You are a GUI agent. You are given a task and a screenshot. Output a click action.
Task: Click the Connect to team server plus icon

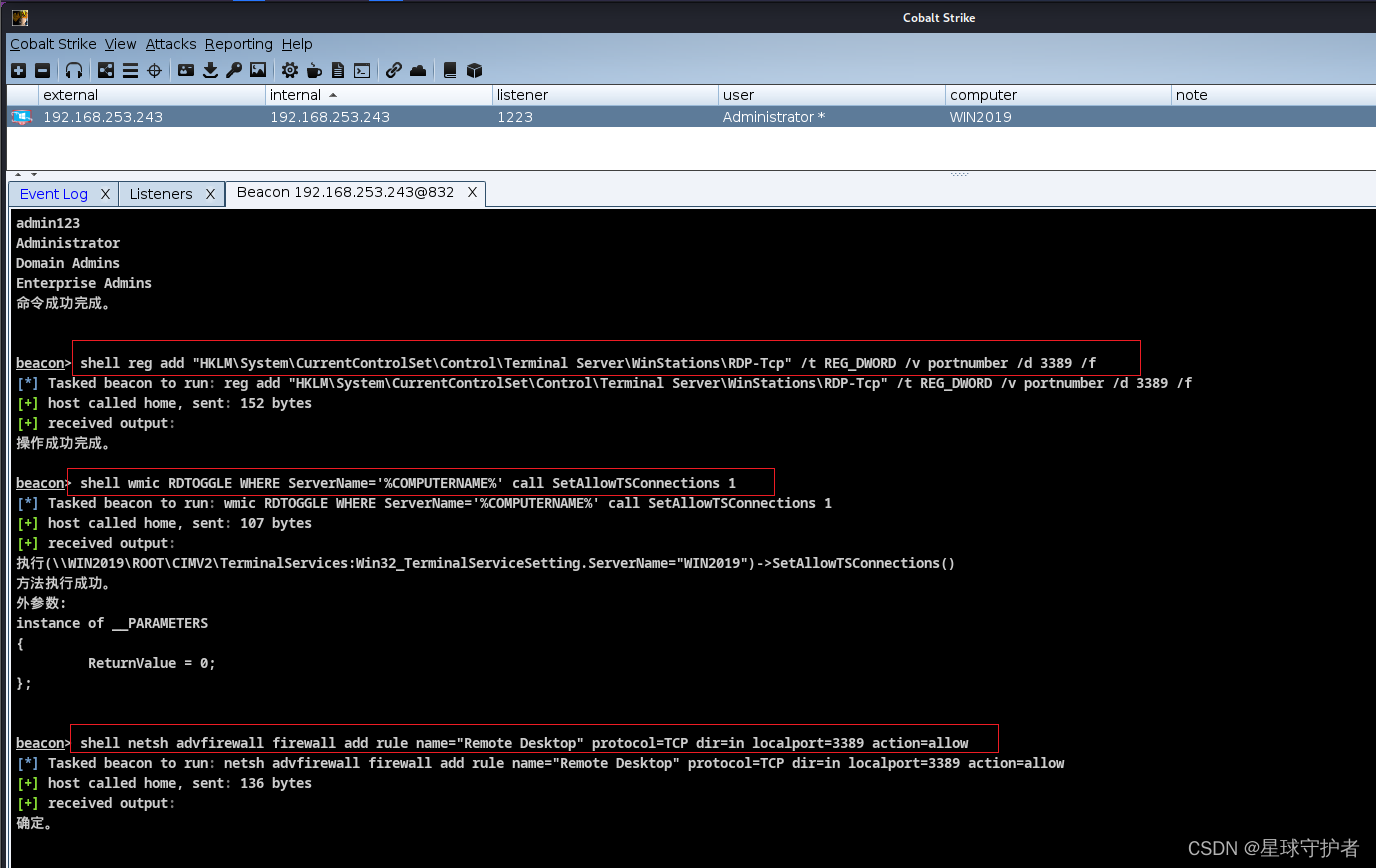coord(18,70)
